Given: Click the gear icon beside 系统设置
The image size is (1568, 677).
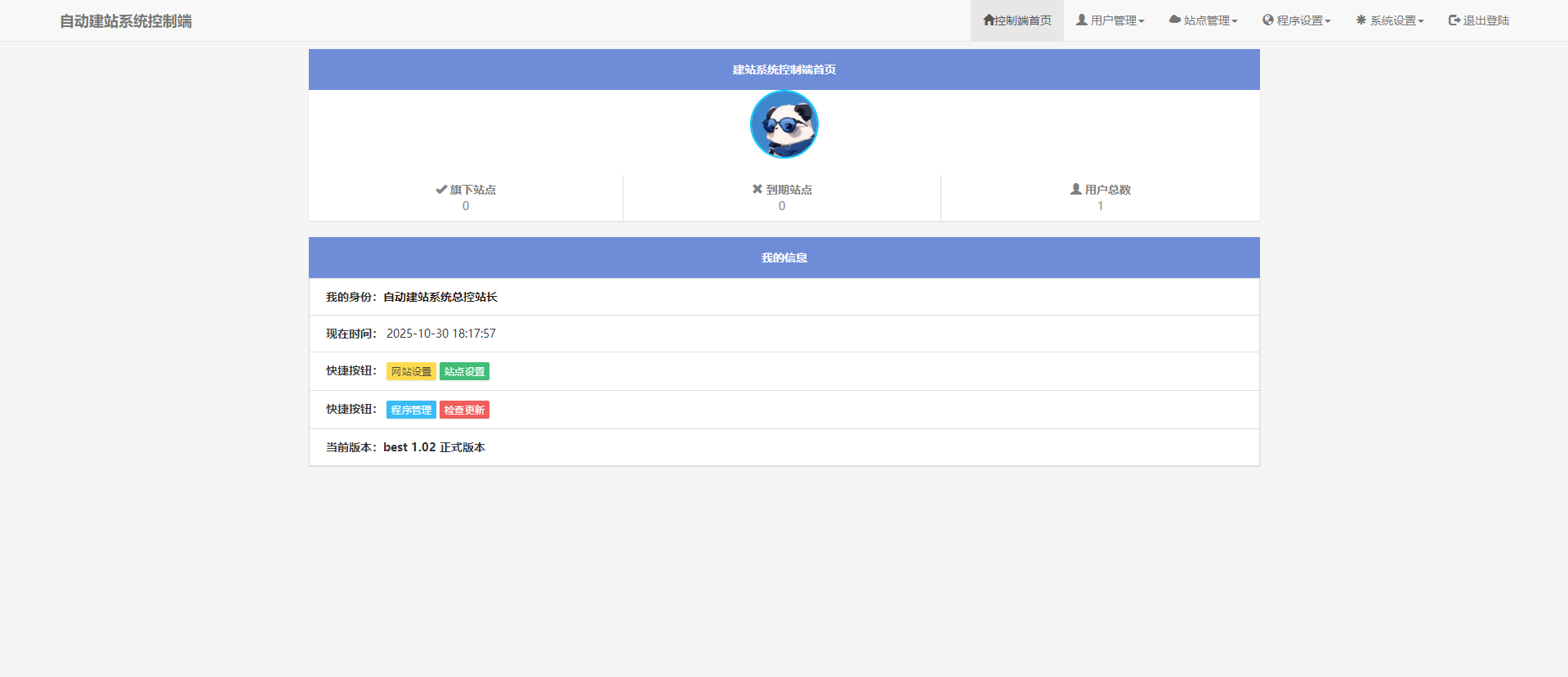Looking at the screenshot, I should (1361, 20).
